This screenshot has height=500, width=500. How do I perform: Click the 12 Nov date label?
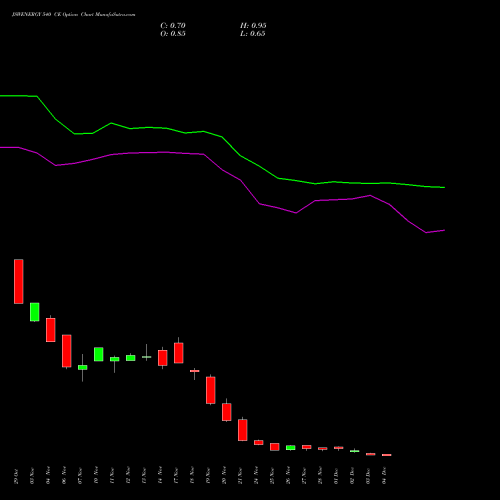(128, 476)
